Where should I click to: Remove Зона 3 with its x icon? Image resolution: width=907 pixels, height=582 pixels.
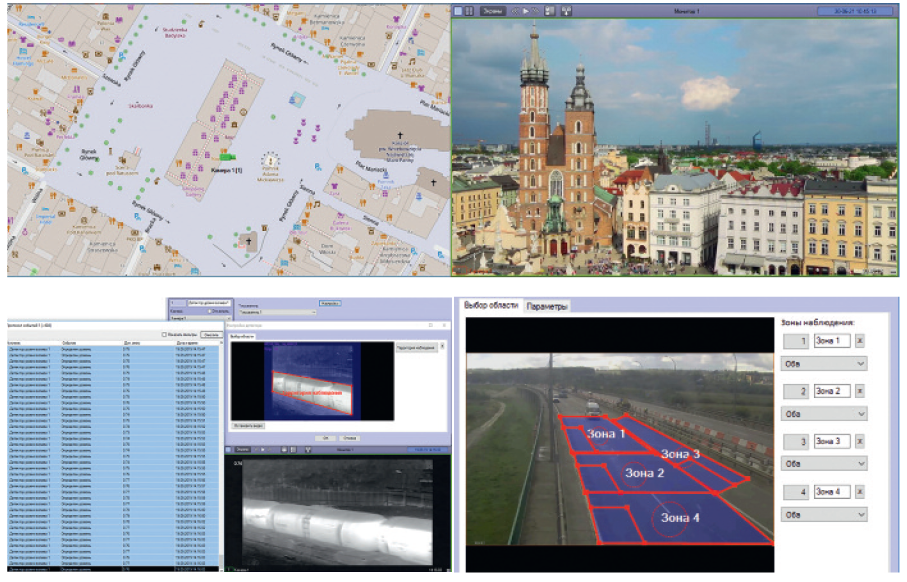(x=860, y=441)
